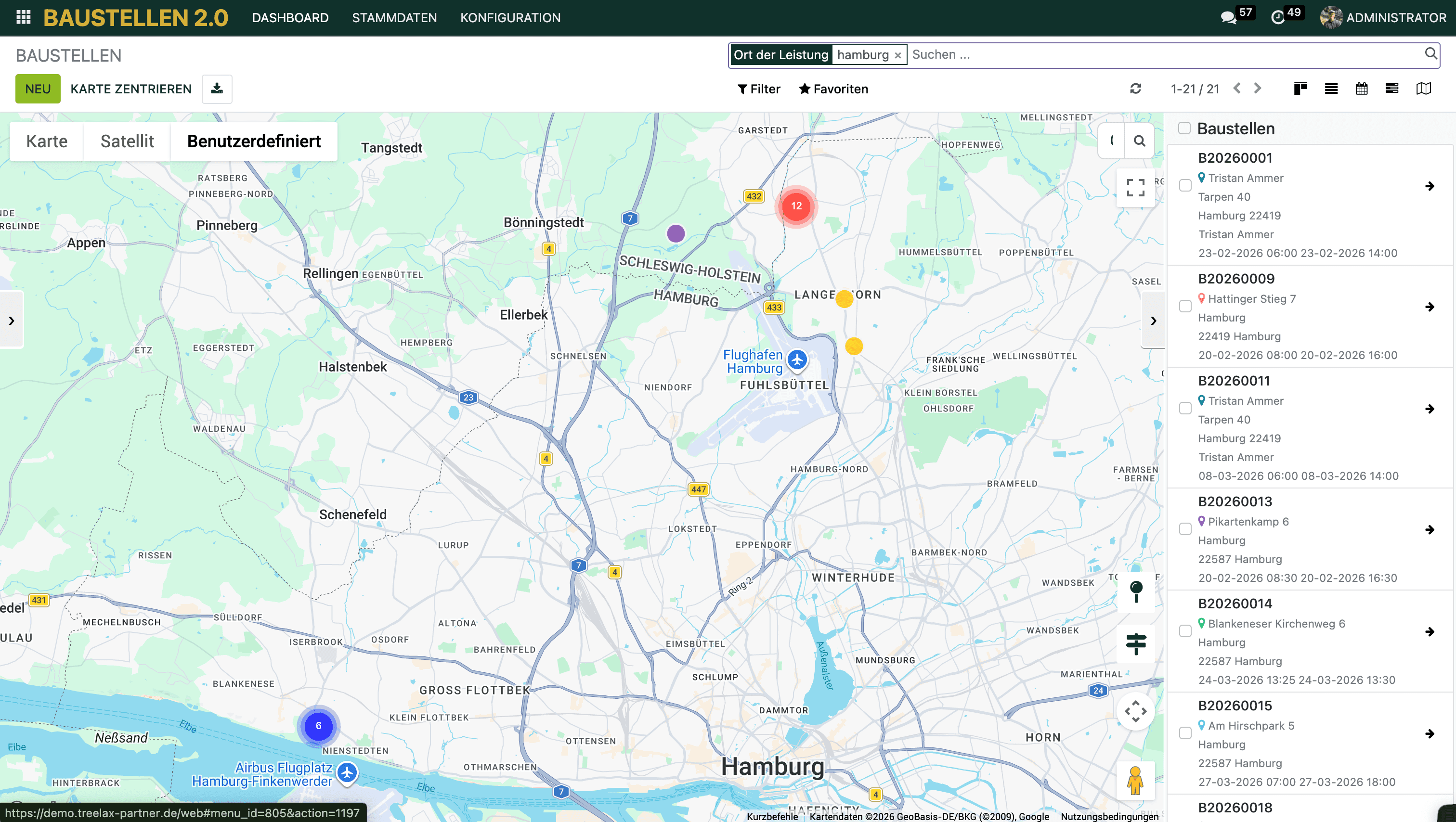
Task: Switch to calendar view icon
Action: [1362, 89]
